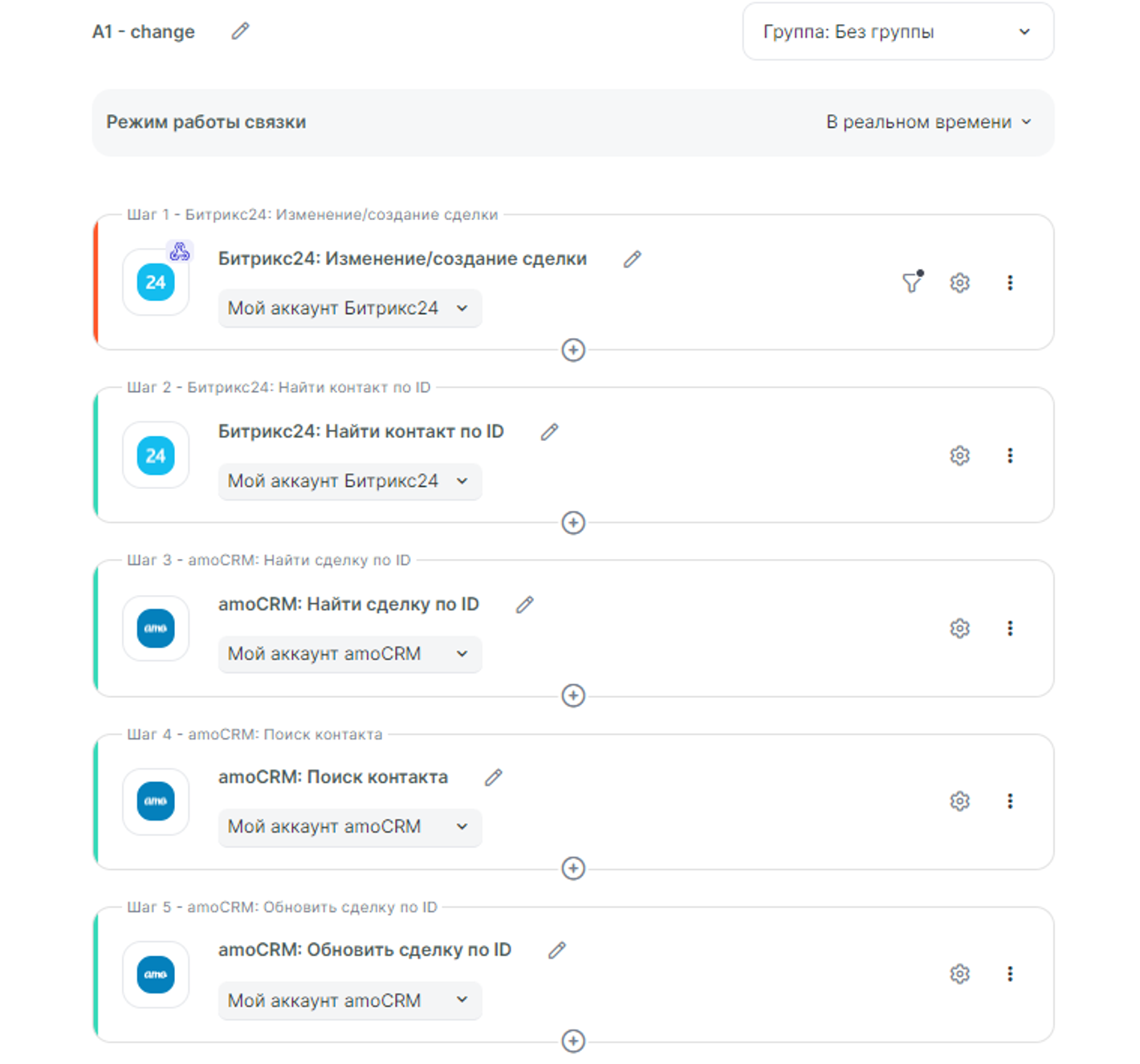Rename step 'amoCRM: Поиск контакта' with pencil
The image size is (1140, 1064).
click(494, 777)
